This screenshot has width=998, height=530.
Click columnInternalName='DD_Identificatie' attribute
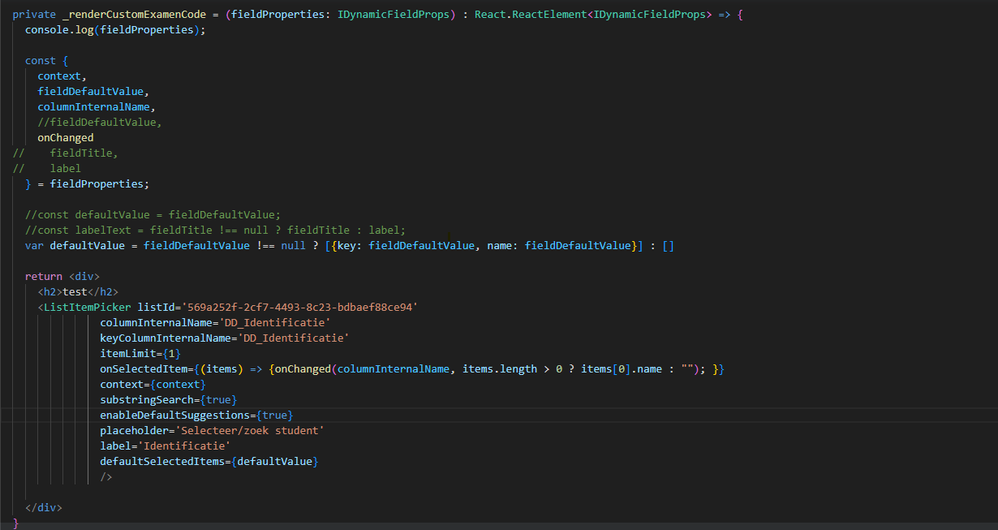pyautogui.click(x=215, y=323)
